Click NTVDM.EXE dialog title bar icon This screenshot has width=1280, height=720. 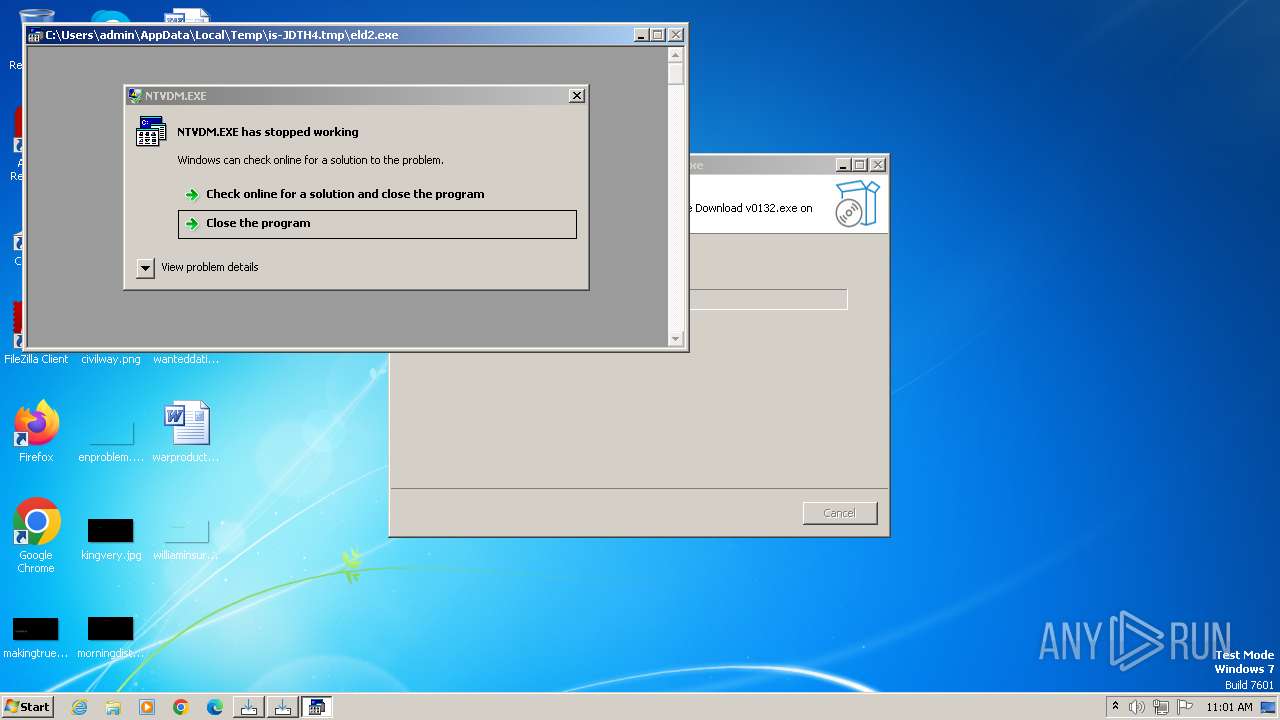click(x=135, y=96)
